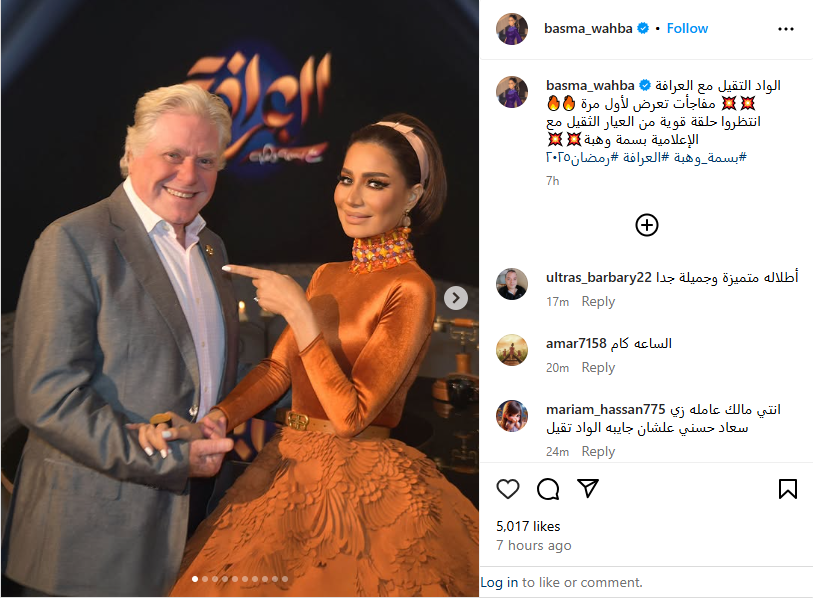The height and width of the screenshot is (599, 813).
Task: Reply to amar7158 comment
Action: click(598, 368)
